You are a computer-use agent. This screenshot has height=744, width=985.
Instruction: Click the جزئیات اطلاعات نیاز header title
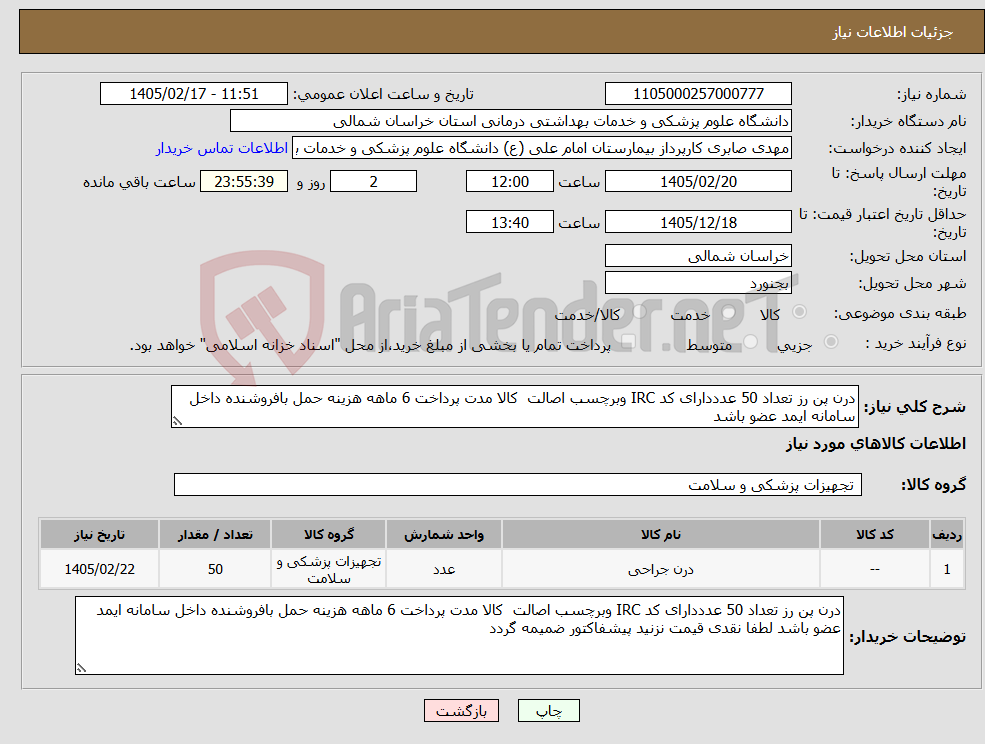(x=893, y=32)
